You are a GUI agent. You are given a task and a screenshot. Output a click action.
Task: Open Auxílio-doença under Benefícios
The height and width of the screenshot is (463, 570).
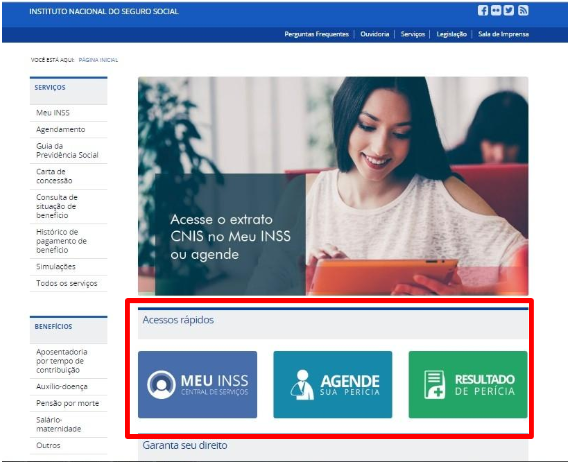click(62, 386)
